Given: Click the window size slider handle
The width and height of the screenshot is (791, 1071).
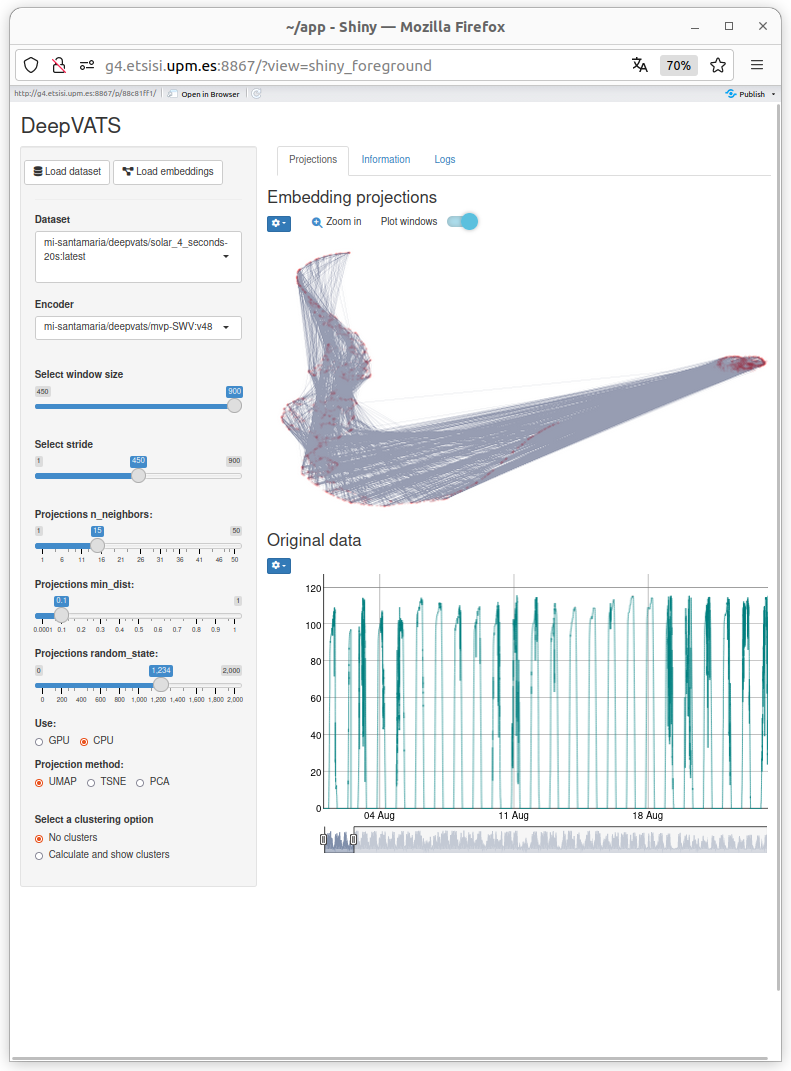Looking at the screenshot, I should pyautogui.click(x=234, y=406).
